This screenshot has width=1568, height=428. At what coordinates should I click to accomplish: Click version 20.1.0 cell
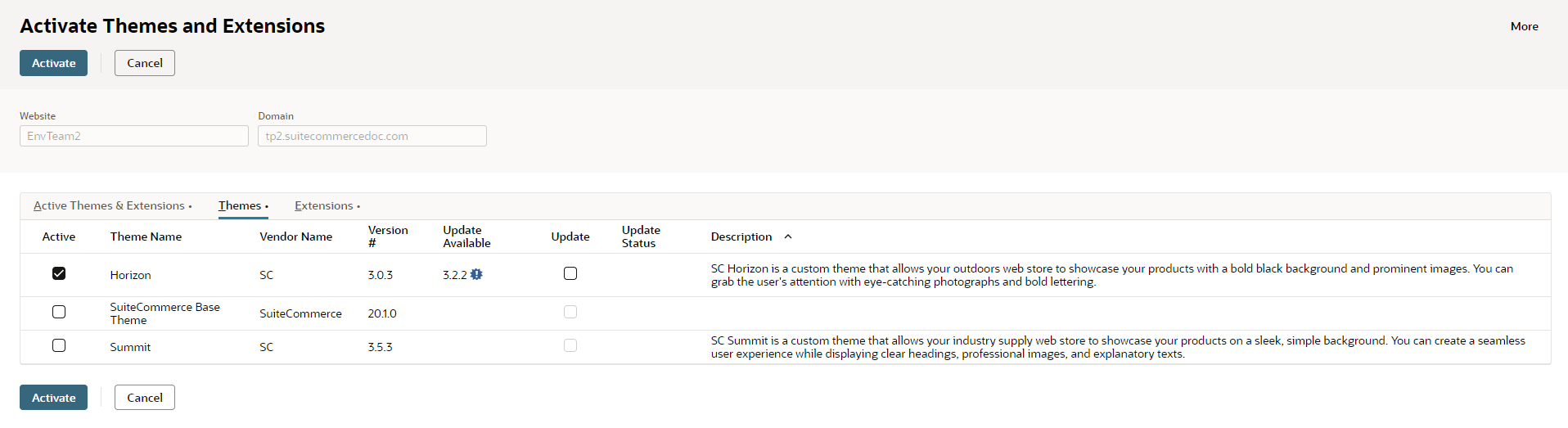coord(382,313)
